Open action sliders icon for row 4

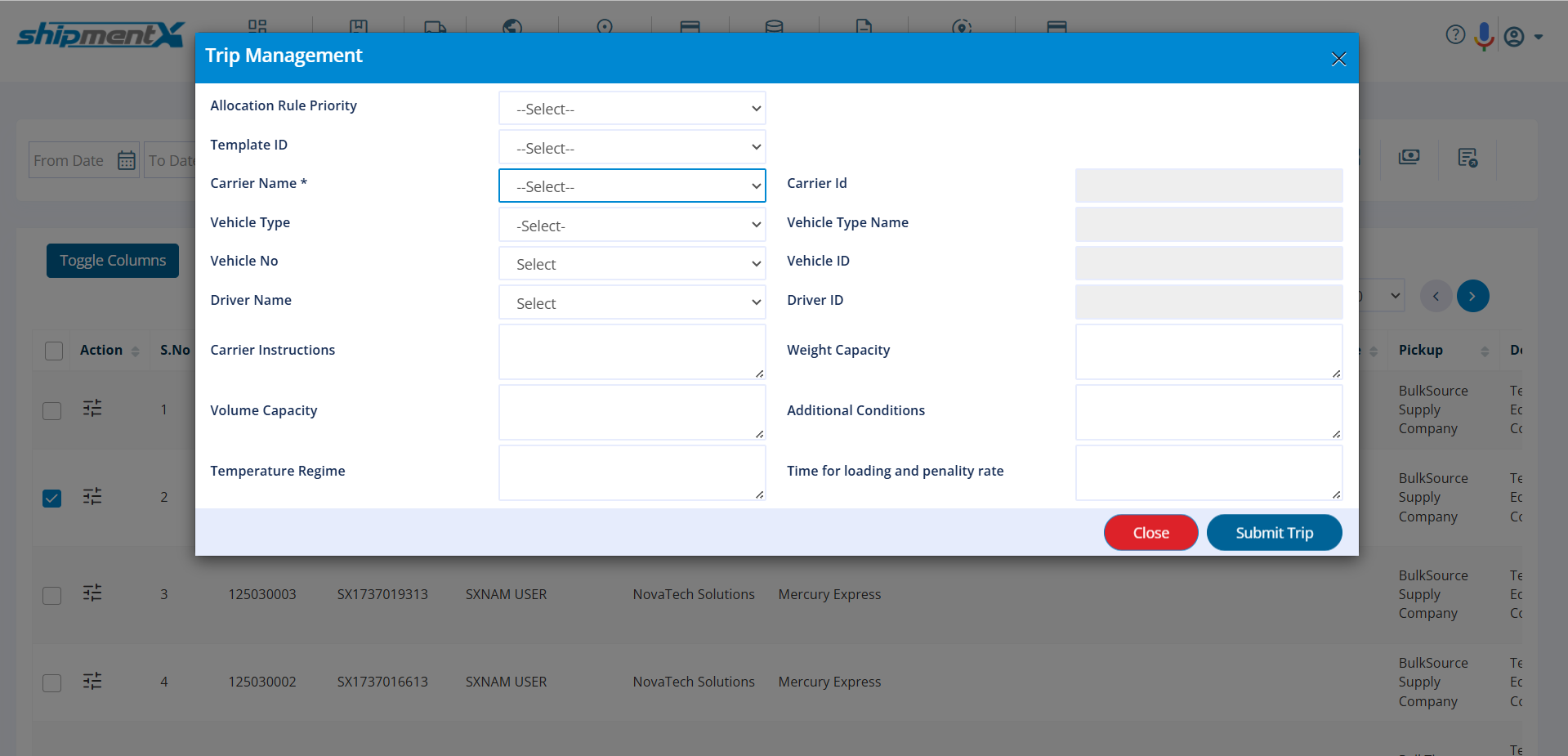[92, 681]
